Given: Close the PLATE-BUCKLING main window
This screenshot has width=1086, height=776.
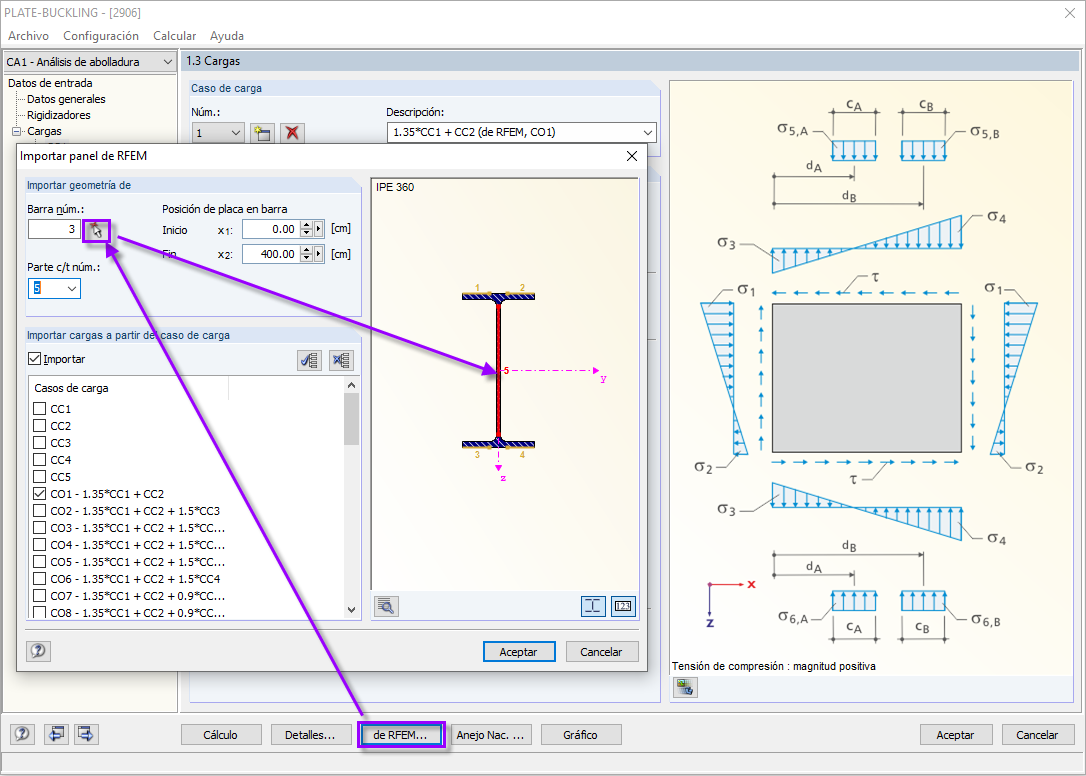Looking at the screenshot, I should coord(1069,13).
